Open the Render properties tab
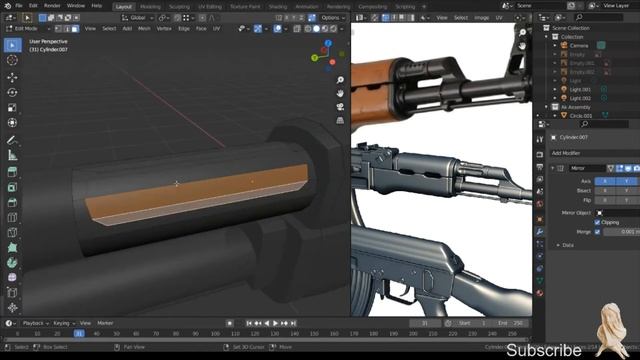 pos(540,155)
